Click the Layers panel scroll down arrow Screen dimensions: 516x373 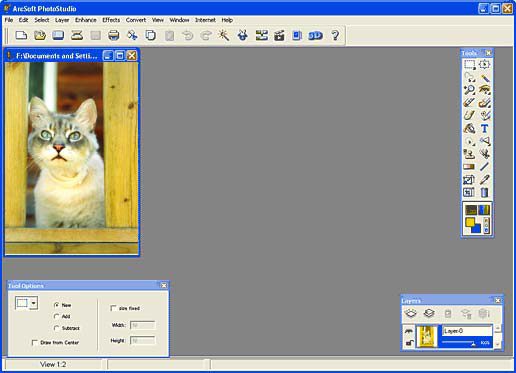(x=498, y=344)
